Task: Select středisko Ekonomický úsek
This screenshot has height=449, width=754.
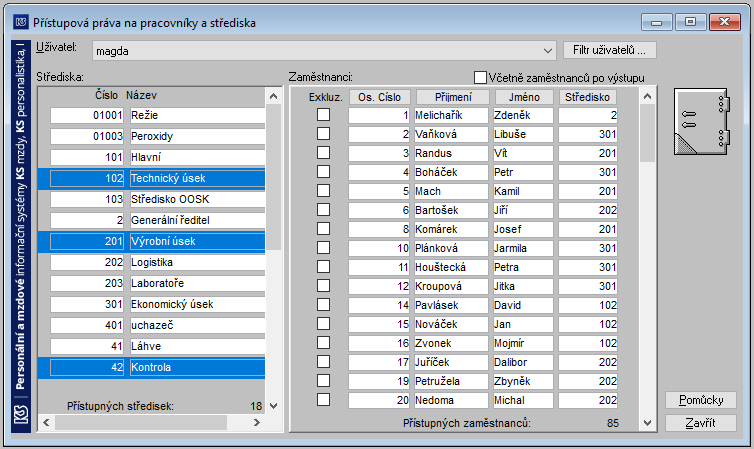Action: 152,304
